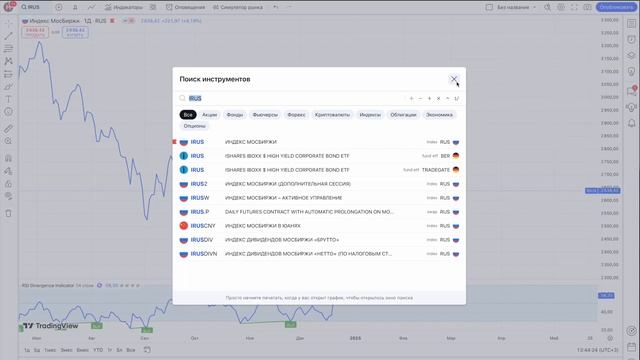This screenshot has width=640, height=360.
Task: Select the ruler measure tool
Action: [x=8, y=128]
